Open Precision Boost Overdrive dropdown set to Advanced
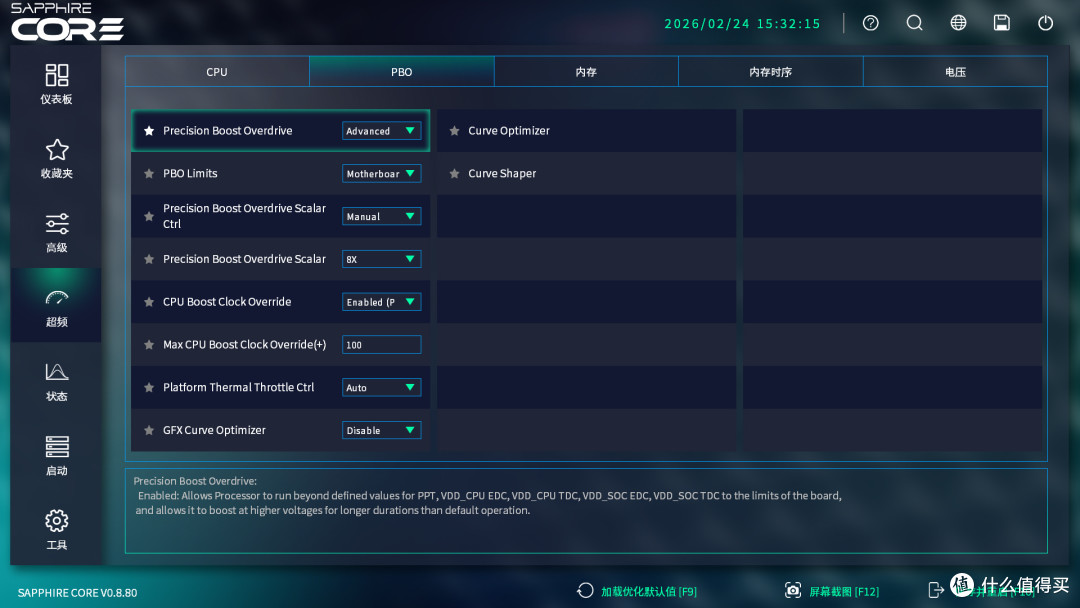This screenshot has width=1080, height=608. 382,131
